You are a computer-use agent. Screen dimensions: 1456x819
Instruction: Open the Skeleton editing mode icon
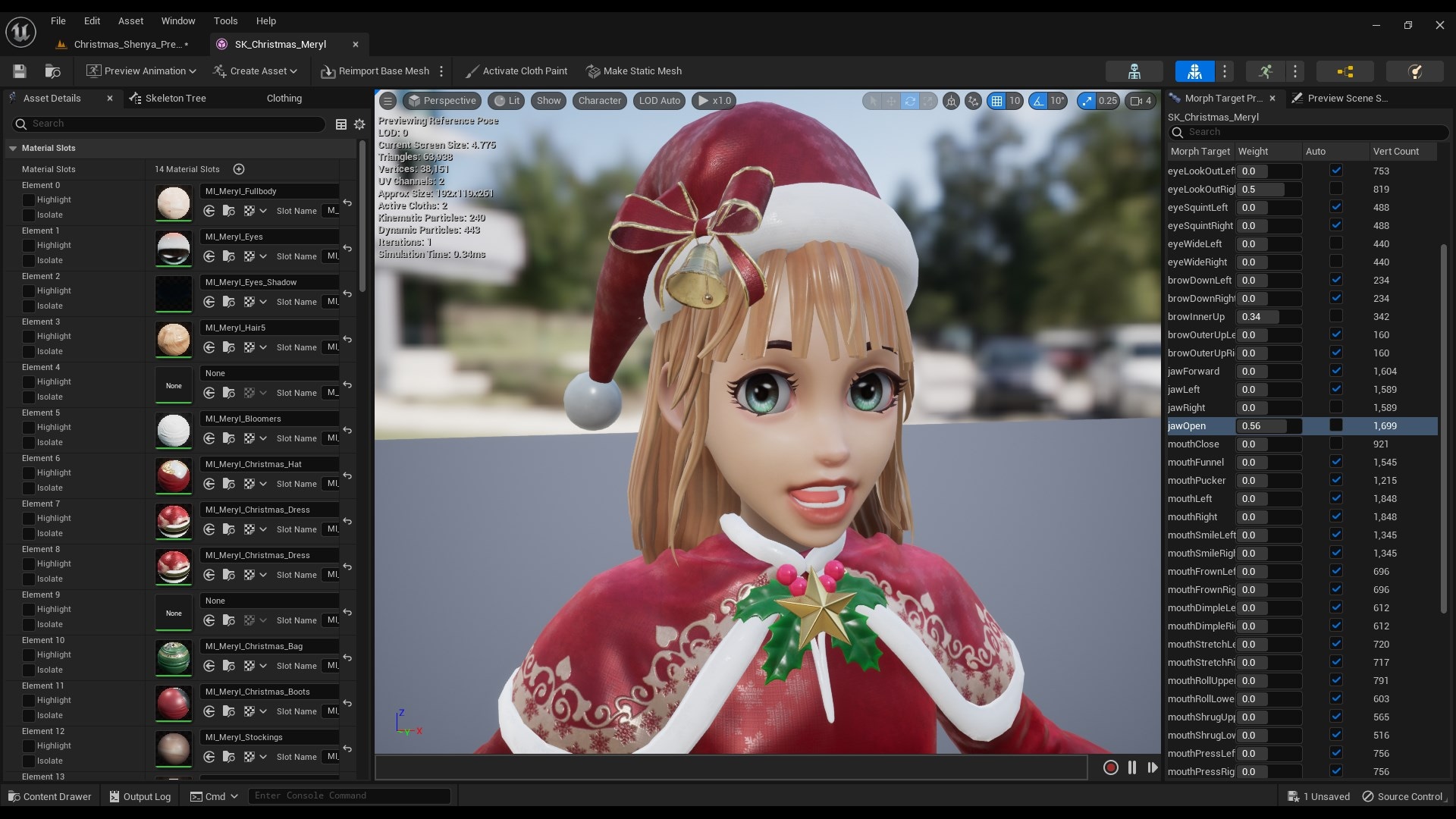[x=1134, y=71]
